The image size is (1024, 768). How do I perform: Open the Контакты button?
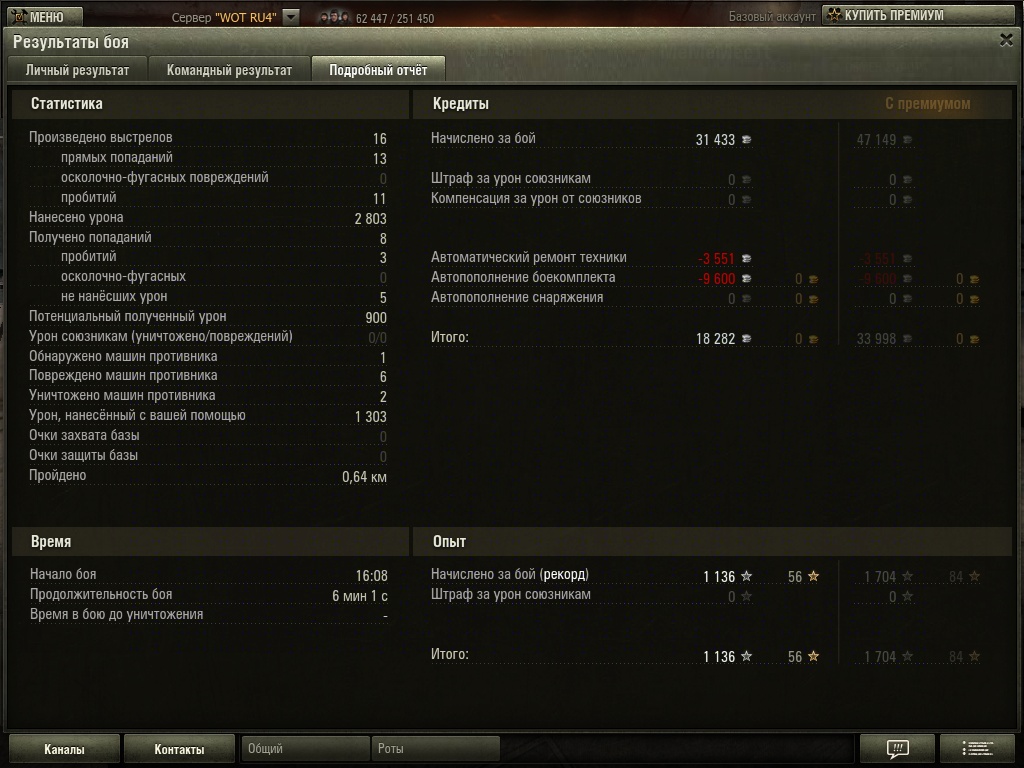point(179,749)
